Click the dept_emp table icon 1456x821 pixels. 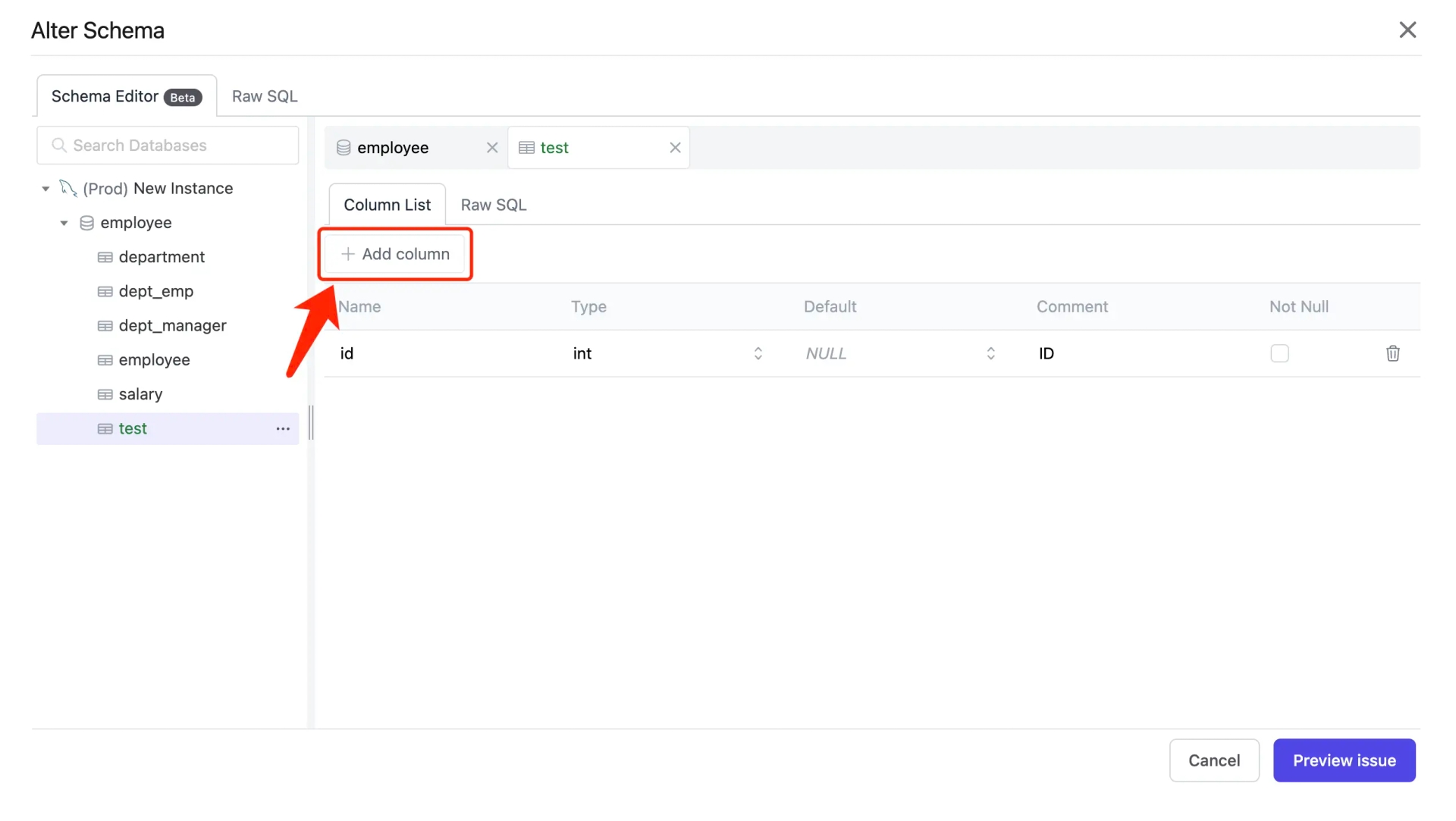[105, 291]
